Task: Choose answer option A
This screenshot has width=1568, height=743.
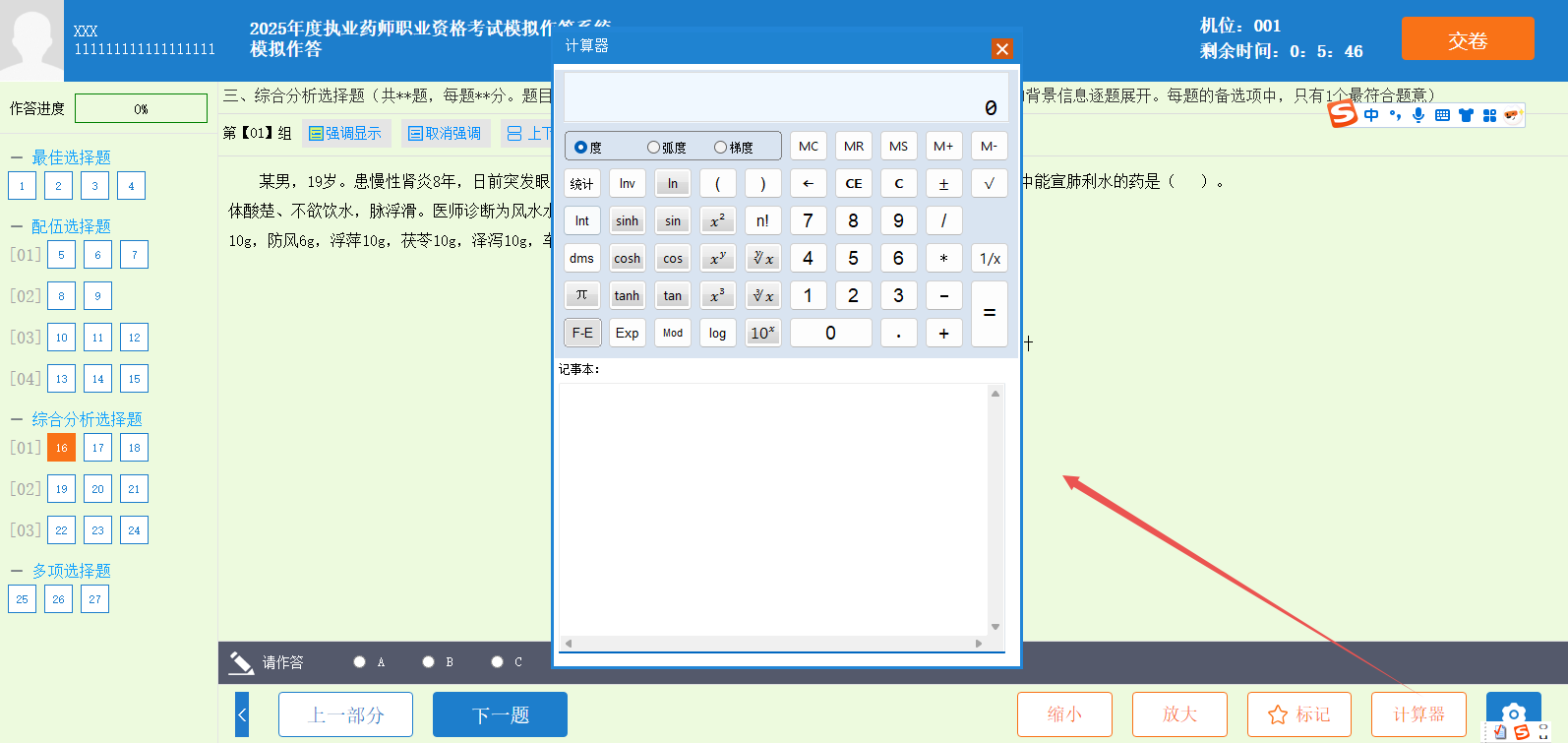Action: click(360, 662)
